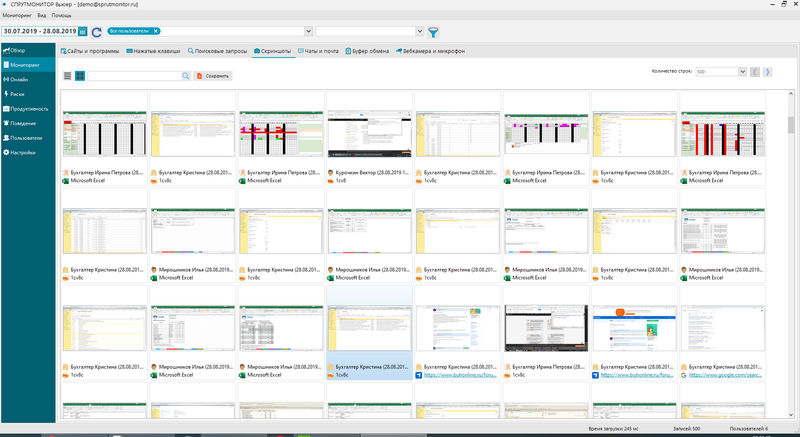Screen dimensions: 800x437
Task: Click the scrollbar up arrow
Action: pos(791,94)
